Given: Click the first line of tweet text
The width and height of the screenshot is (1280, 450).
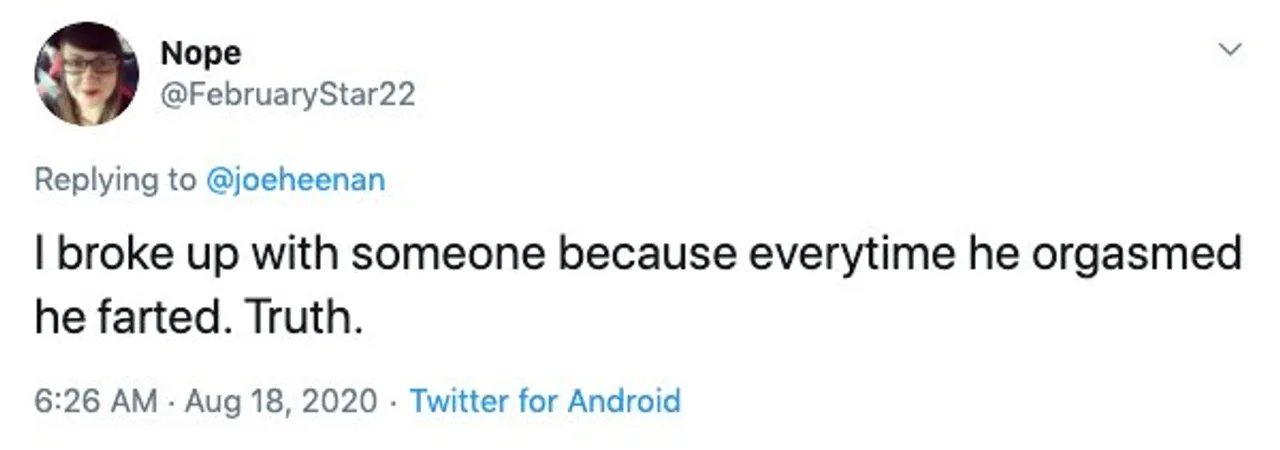Looking at the screenshot, I should (x=637, y=255).
